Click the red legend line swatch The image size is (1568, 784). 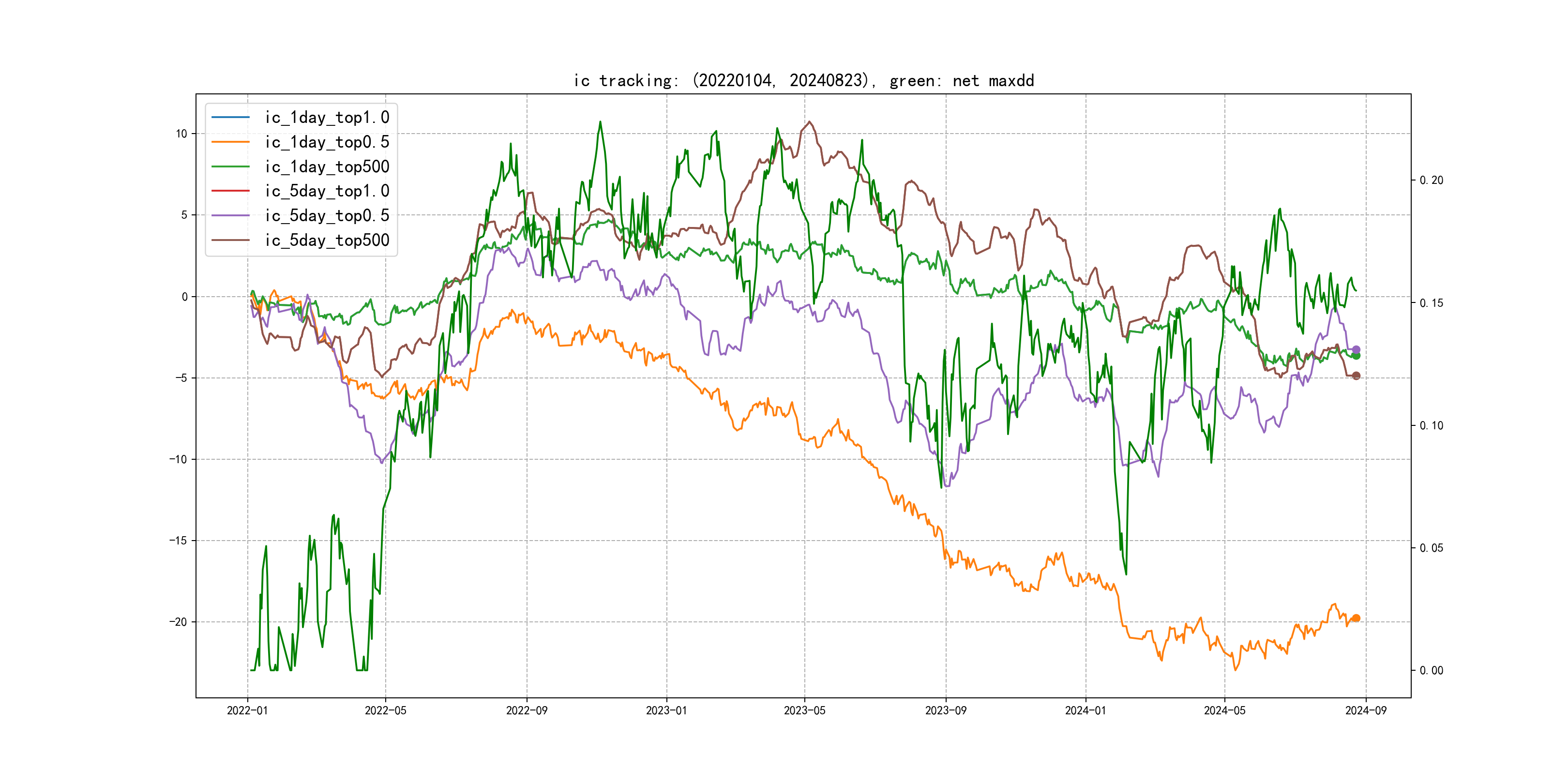tap(230, 191)
